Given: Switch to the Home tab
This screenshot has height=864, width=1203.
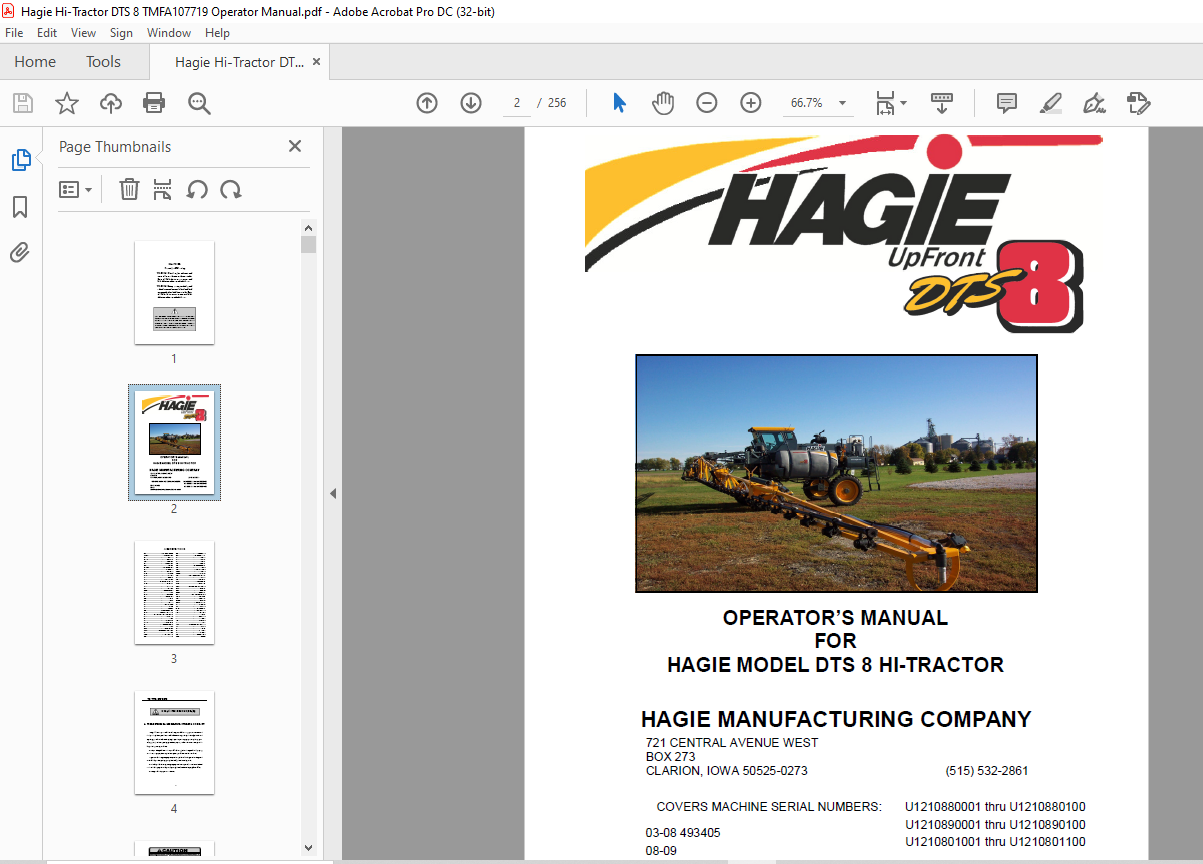Looking at the screenshot, I should click(x=35, y=62).
